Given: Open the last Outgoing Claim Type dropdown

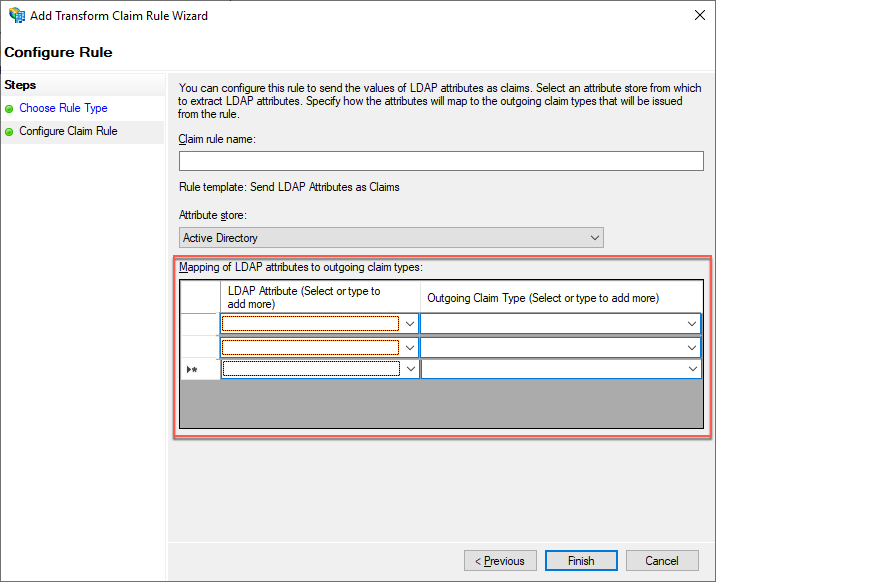Looking at the screenshot, I should tap(692, 368).
